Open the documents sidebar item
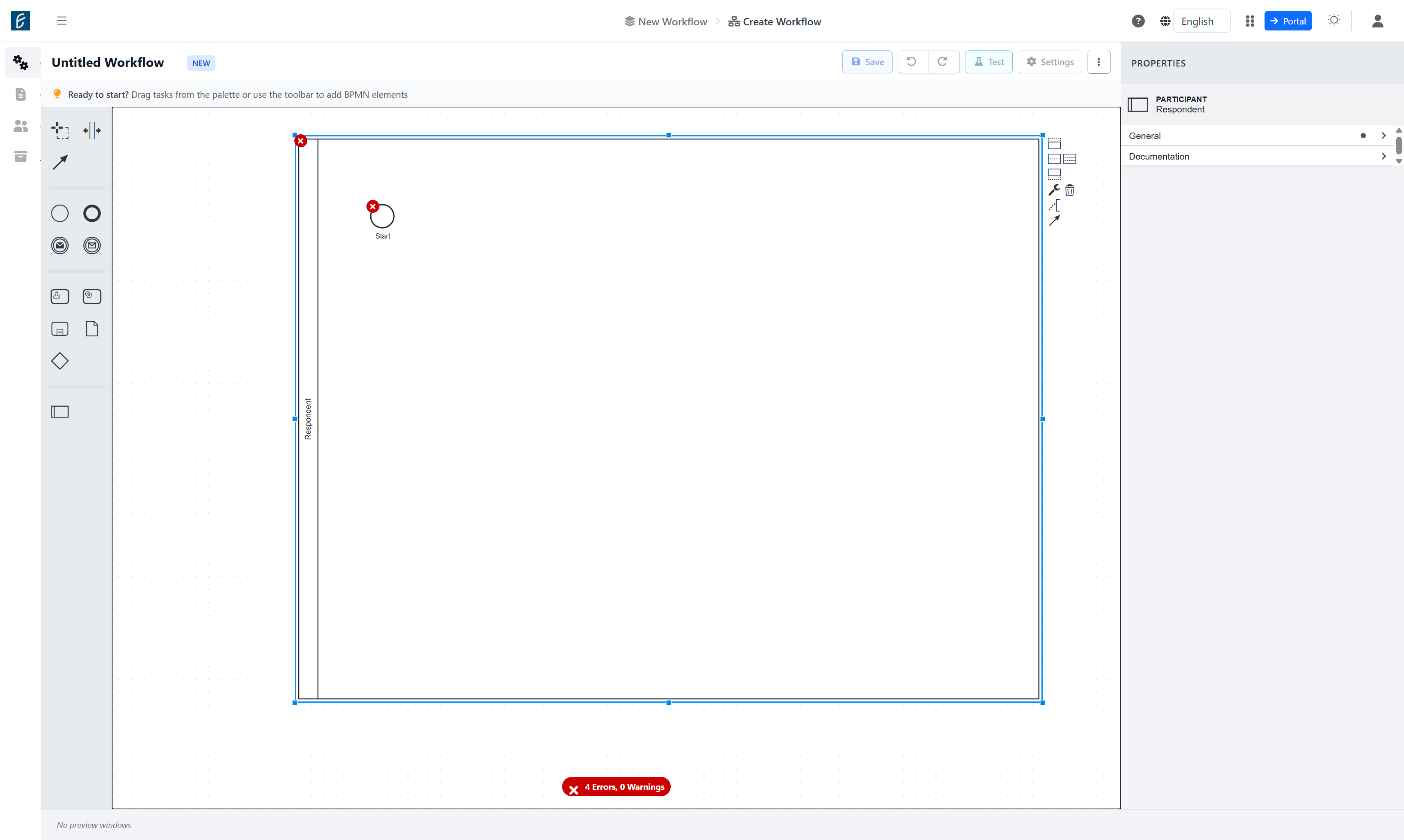 [x=21, y=94]
